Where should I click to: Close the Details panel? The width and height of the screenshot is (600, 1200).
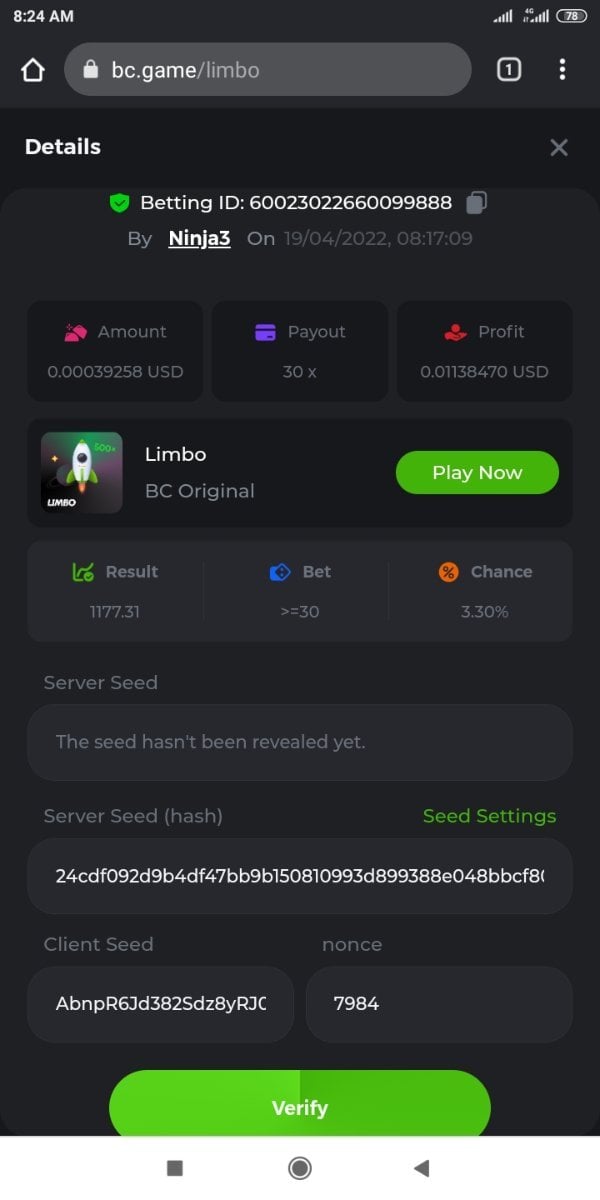[x=559, y=148]
